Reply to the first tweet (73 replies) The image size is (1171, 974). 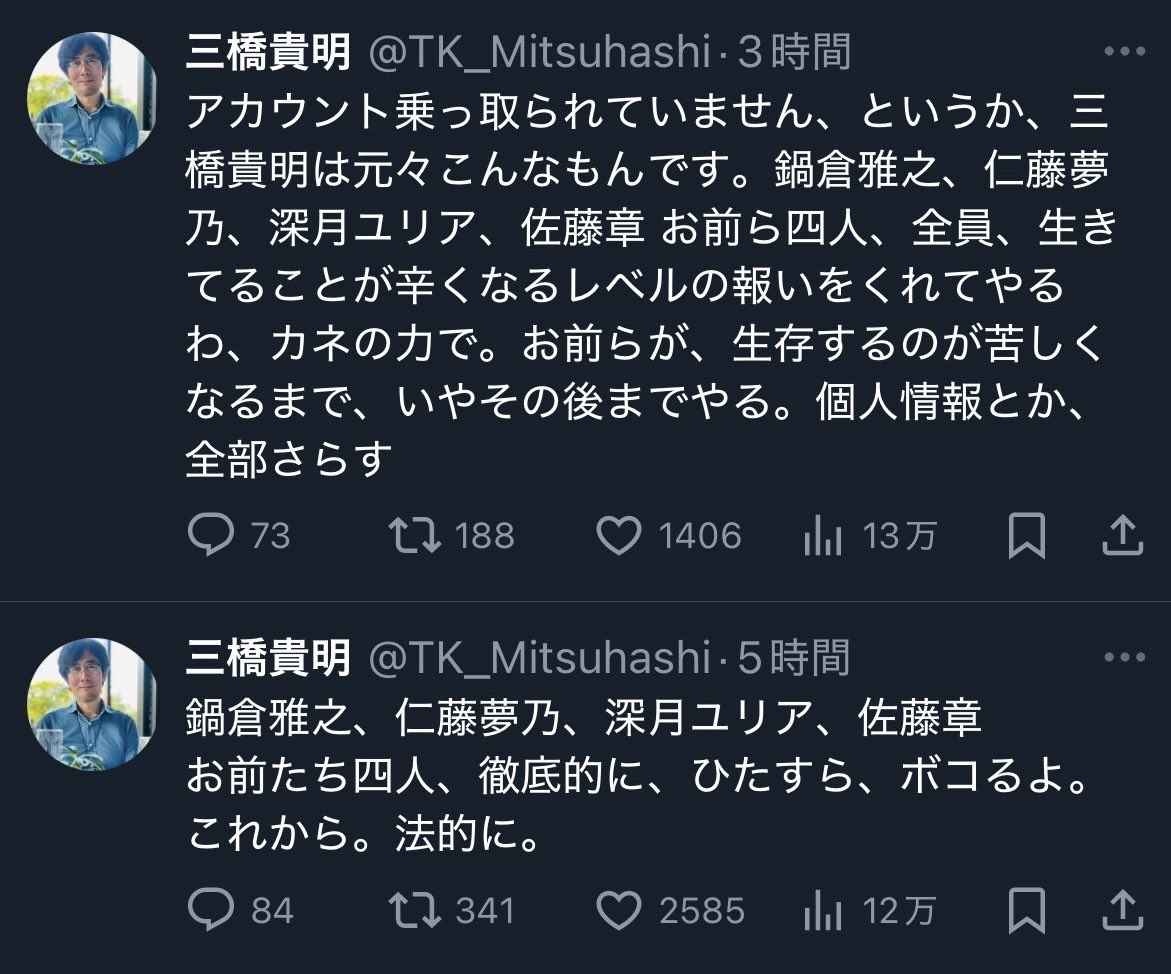[x=211, y=536]
